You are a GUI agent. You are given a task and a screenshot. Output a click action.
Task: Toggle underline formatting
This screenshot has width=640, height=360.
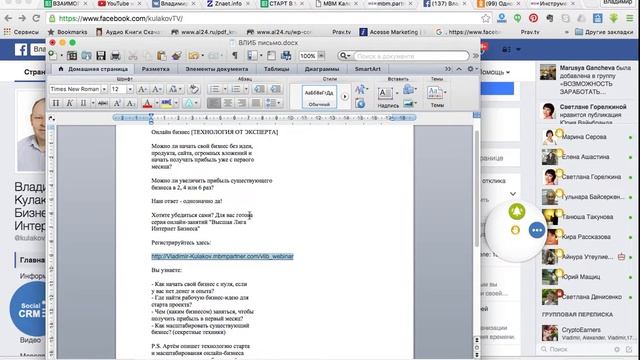[83, 103]
